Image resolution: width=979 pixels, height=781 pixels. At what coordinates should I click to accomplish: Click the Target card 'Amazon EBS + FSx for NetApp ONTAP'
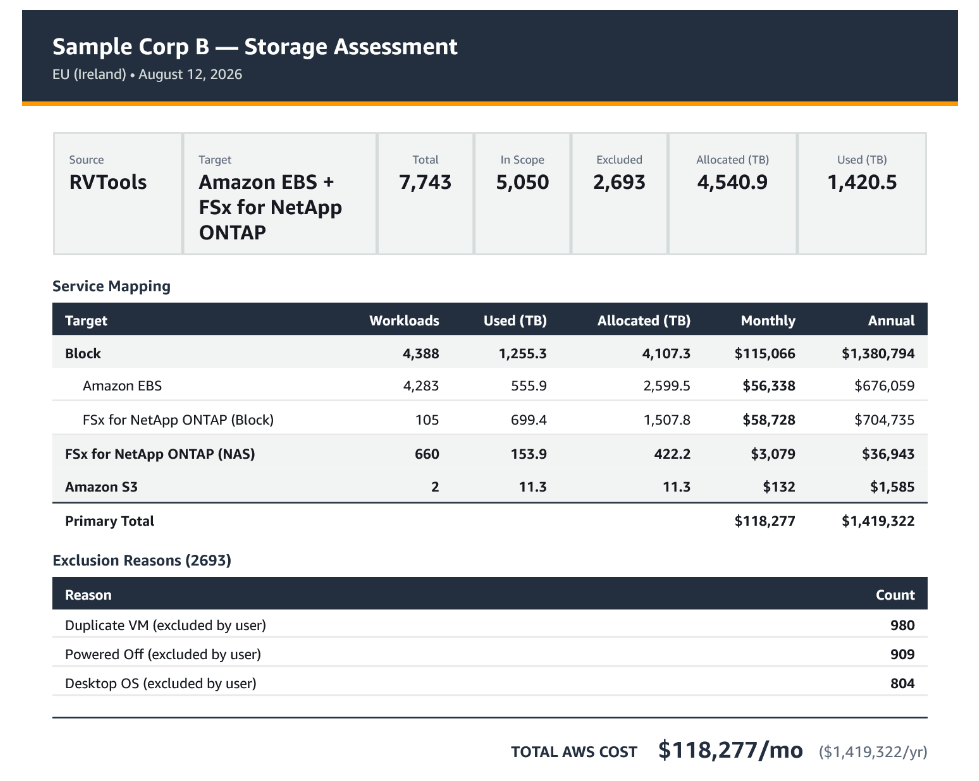click(279, 193)
